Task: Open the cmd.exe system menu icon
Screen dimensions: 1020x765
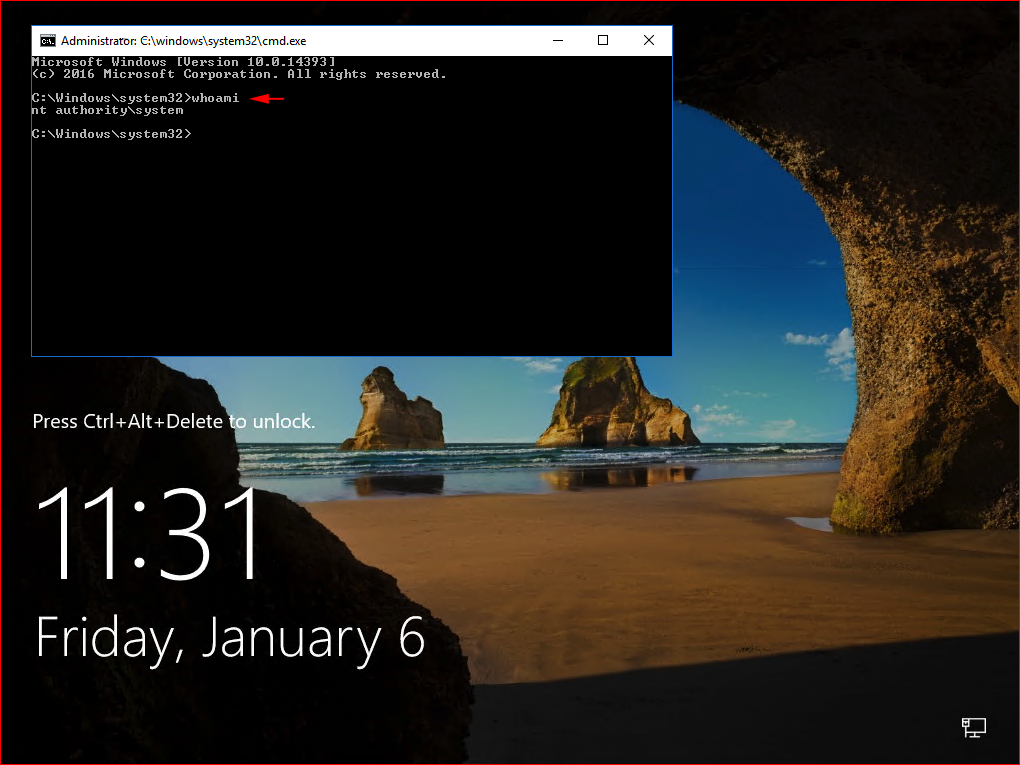Action: (47, 41)
